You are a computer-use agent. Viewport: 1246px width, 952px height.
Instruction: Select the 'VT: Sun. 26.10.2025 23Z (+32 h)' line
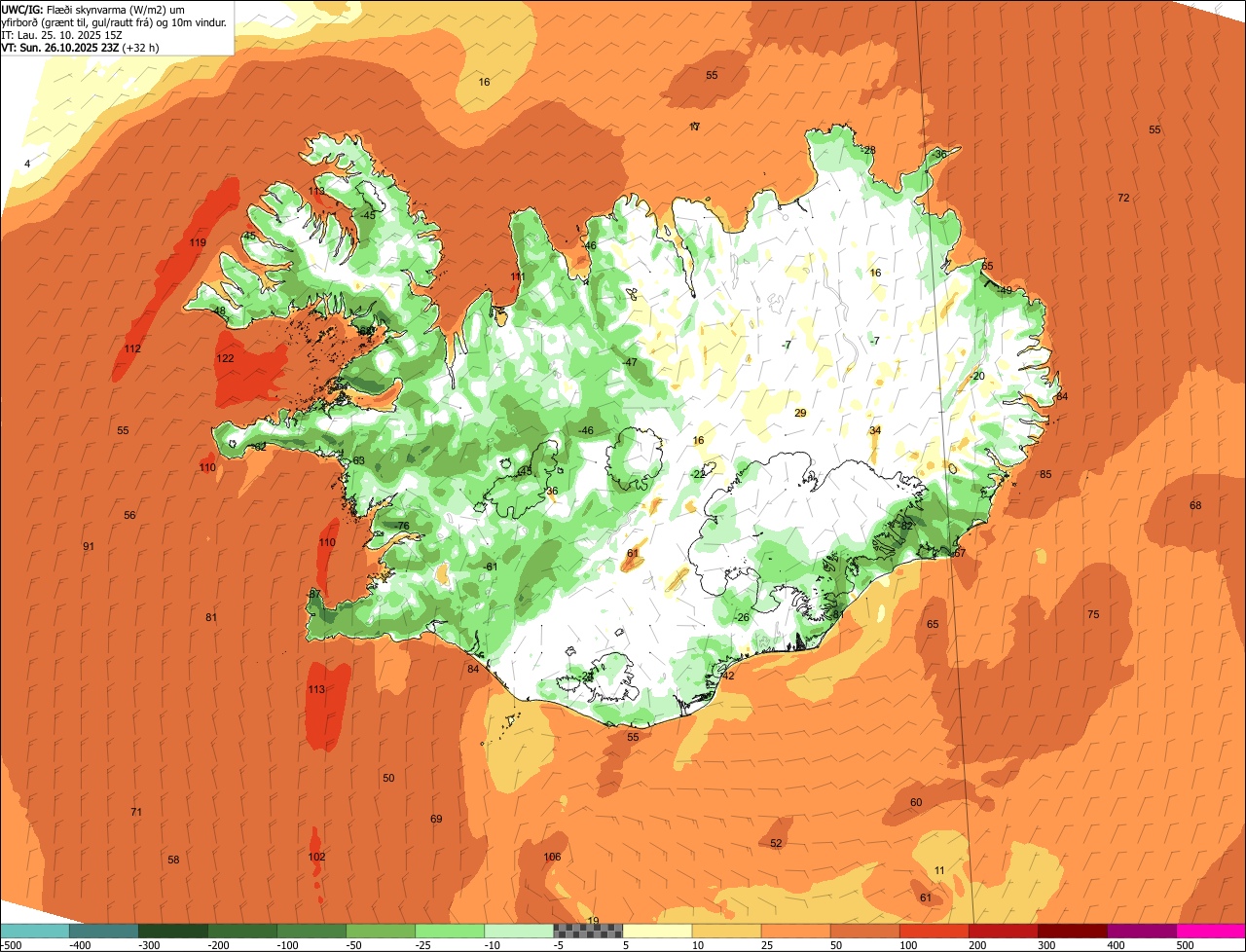[81, 48]
